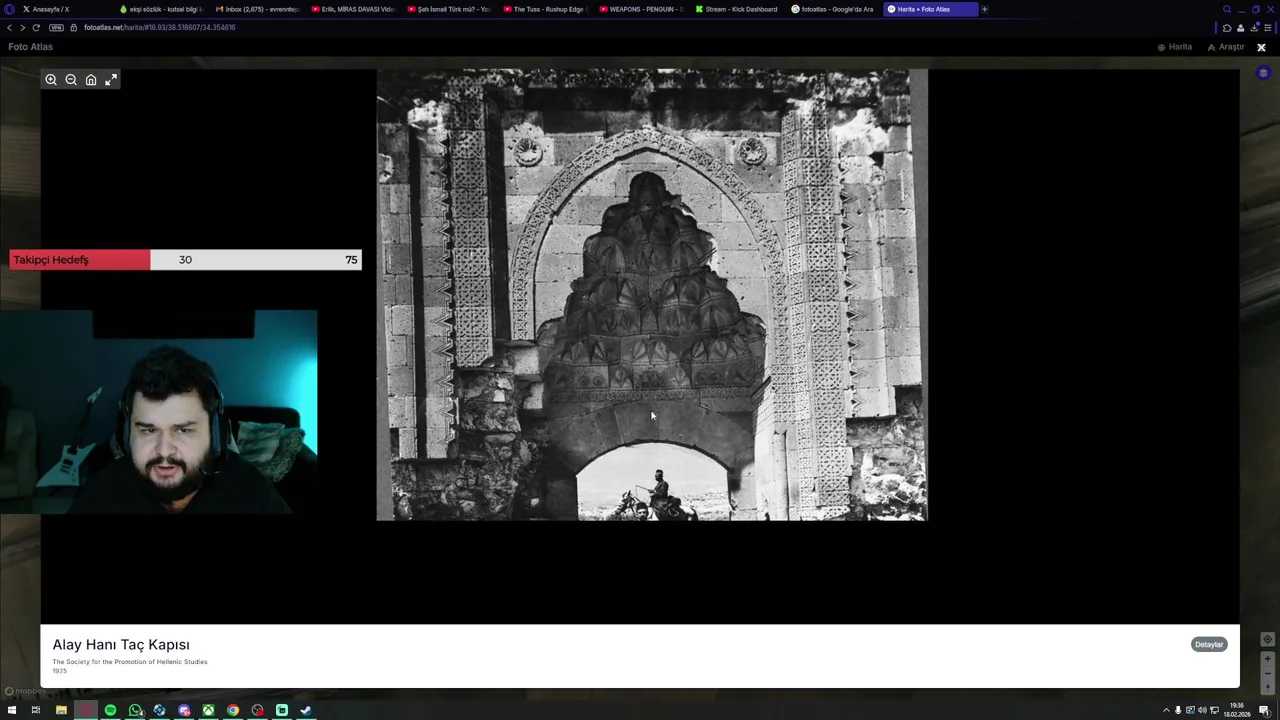Reload the current page

point(36,27)
